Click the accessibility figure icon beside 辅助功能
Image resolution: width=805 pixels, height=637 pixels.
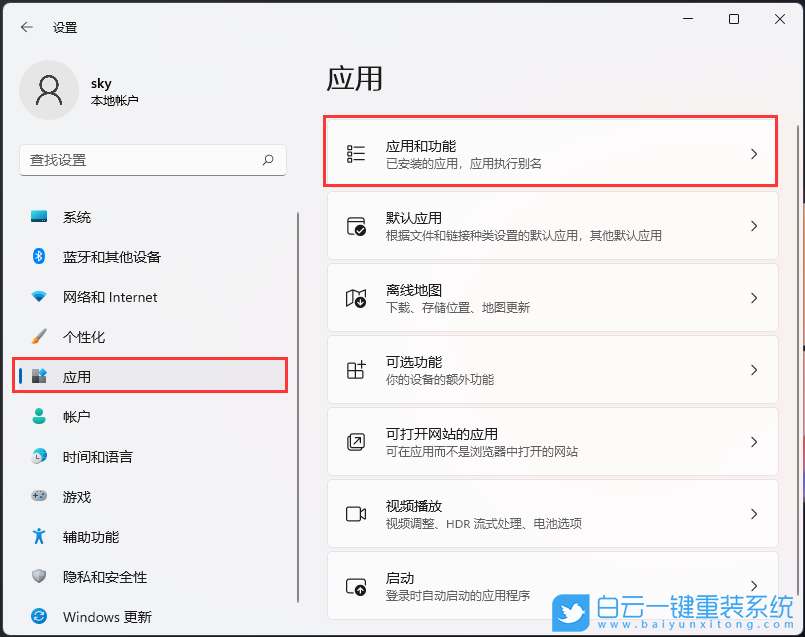click(39, 537)
